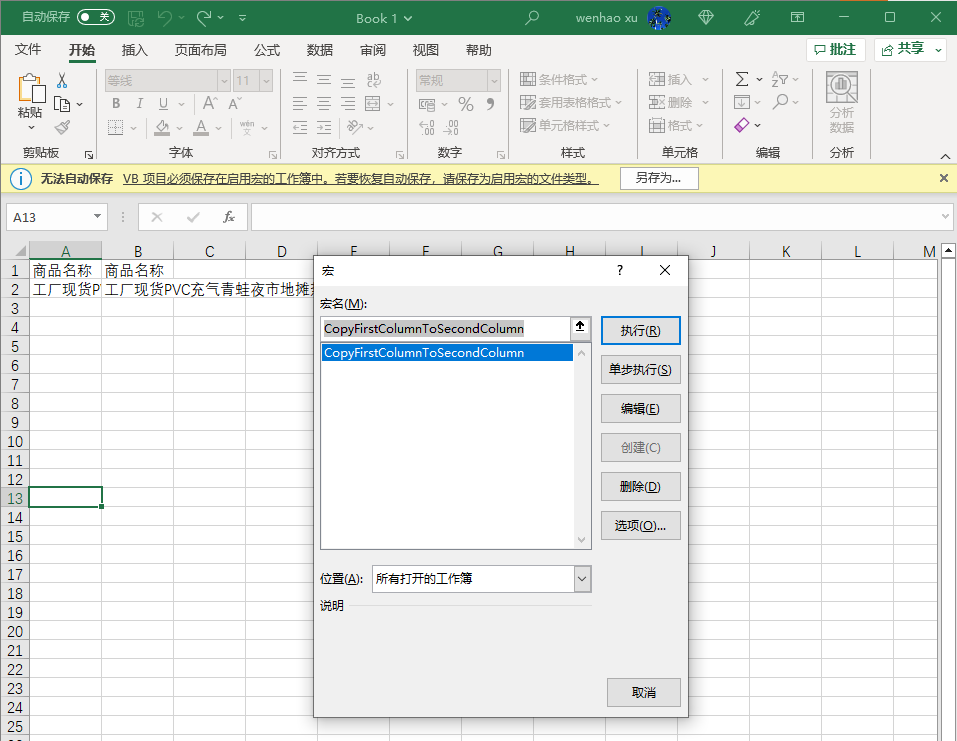Click the format painter brush icon
This screenshot has width=957, height=741.
click(x=62, y=127)
